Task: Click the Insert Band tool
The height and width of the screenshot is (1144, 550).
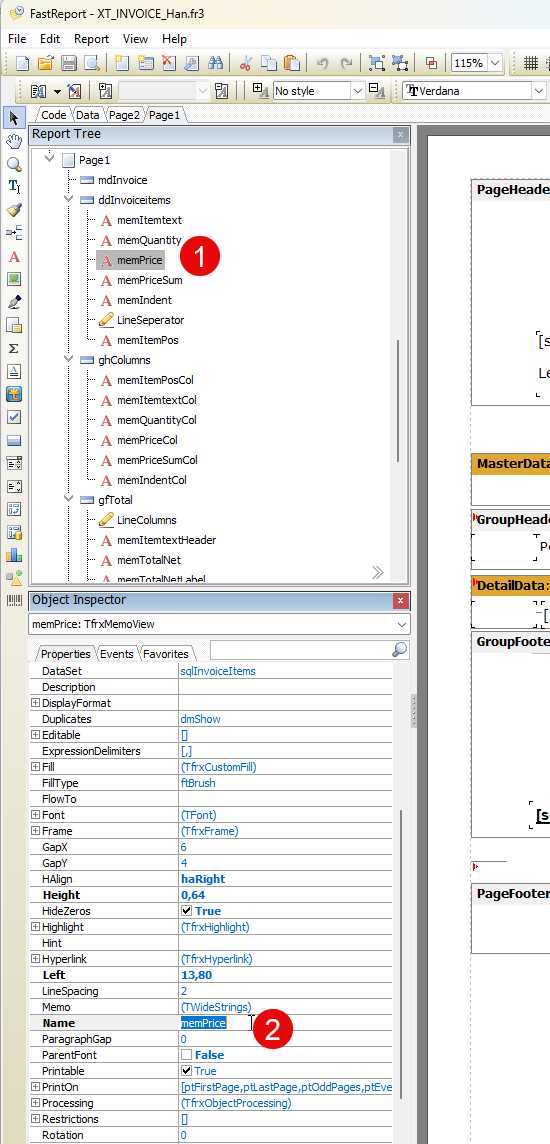Action: click(x=14, y=233)
